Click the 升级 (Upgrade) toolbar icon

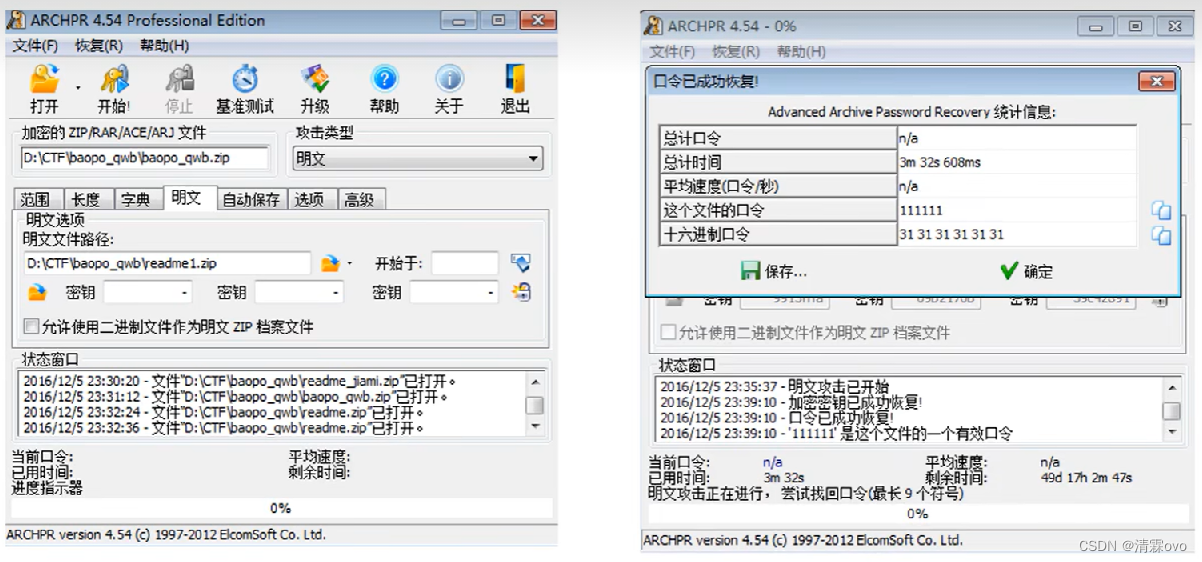[315, 79]
